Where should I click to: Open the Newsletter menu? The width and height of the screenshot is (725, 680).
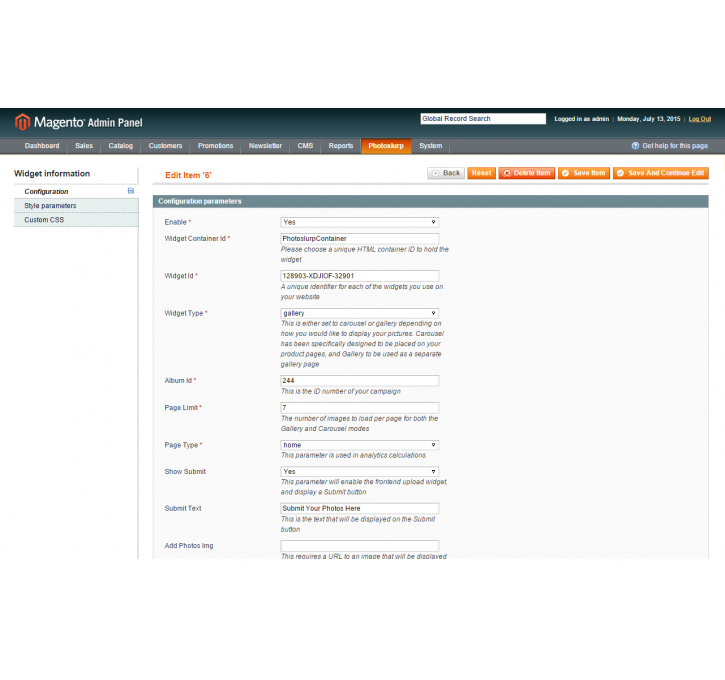pos(265,146)
